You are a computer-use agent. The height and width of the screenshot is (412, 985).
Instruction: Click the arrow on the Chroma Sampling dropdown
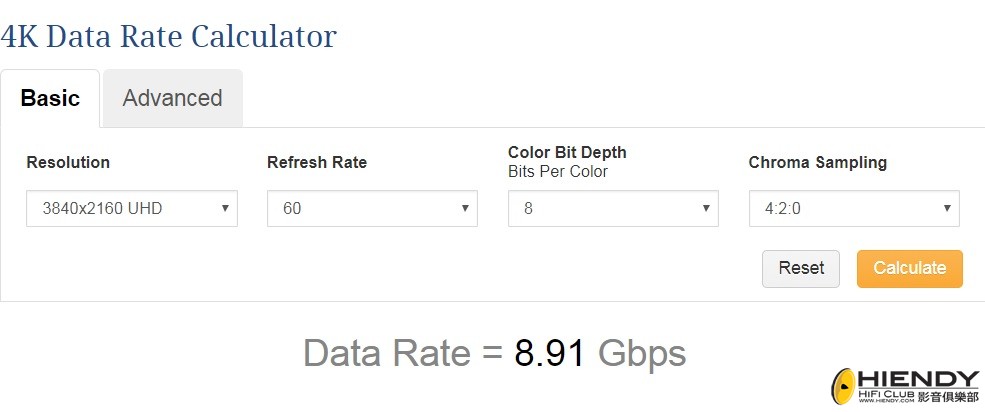(x=947, y=209)
